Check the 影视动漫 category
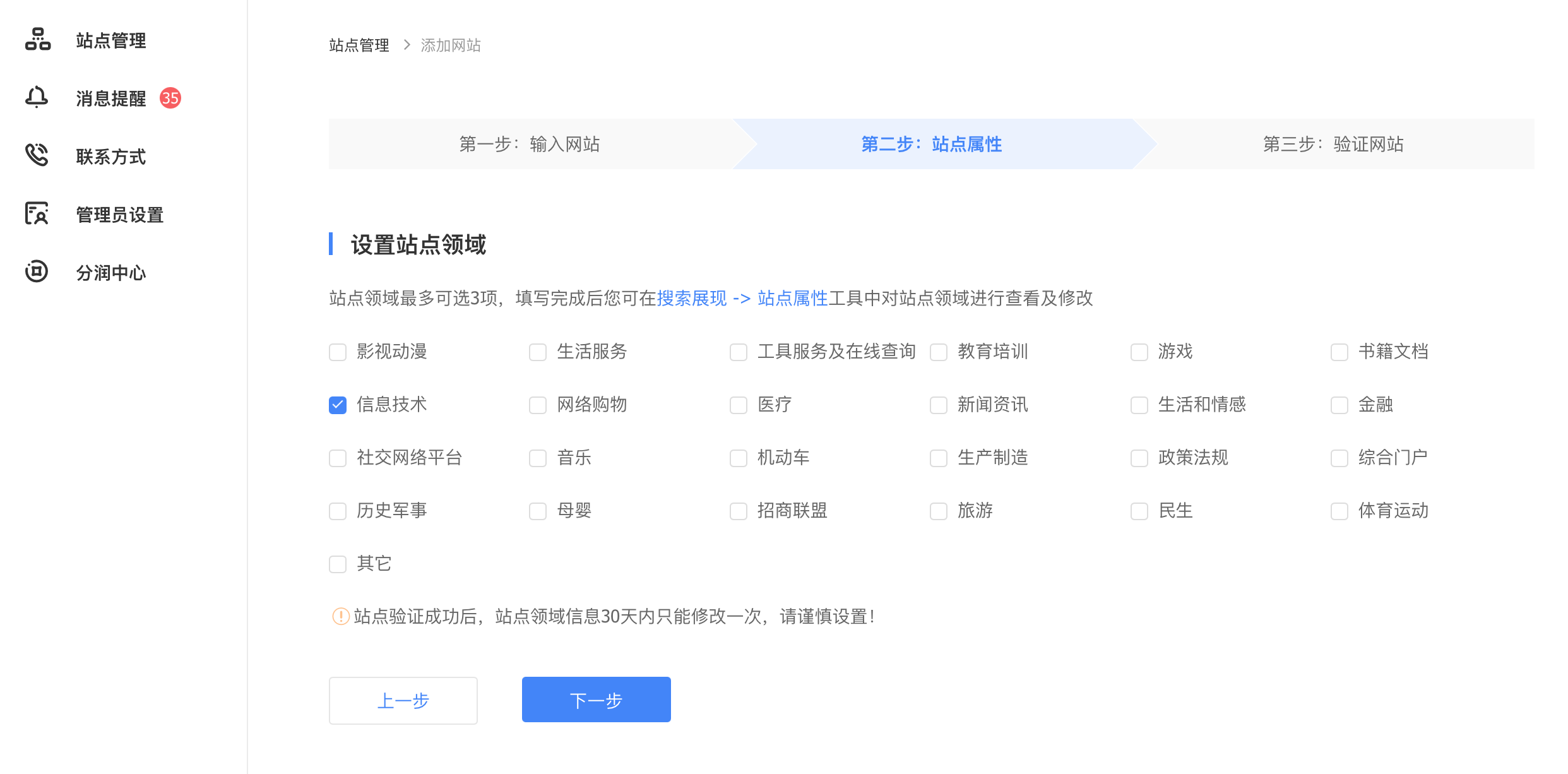The image size is (1568, 774). tap(337, 352)
